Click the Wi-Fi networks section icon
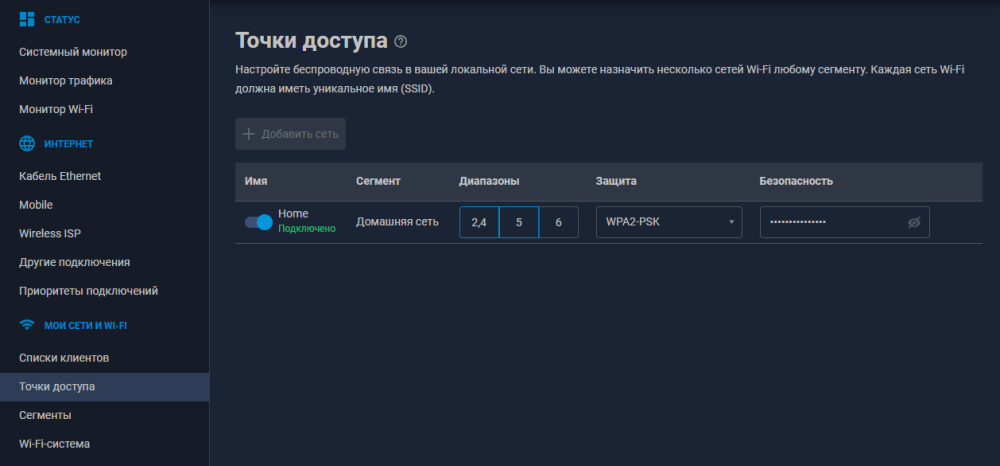 (27, 325)
